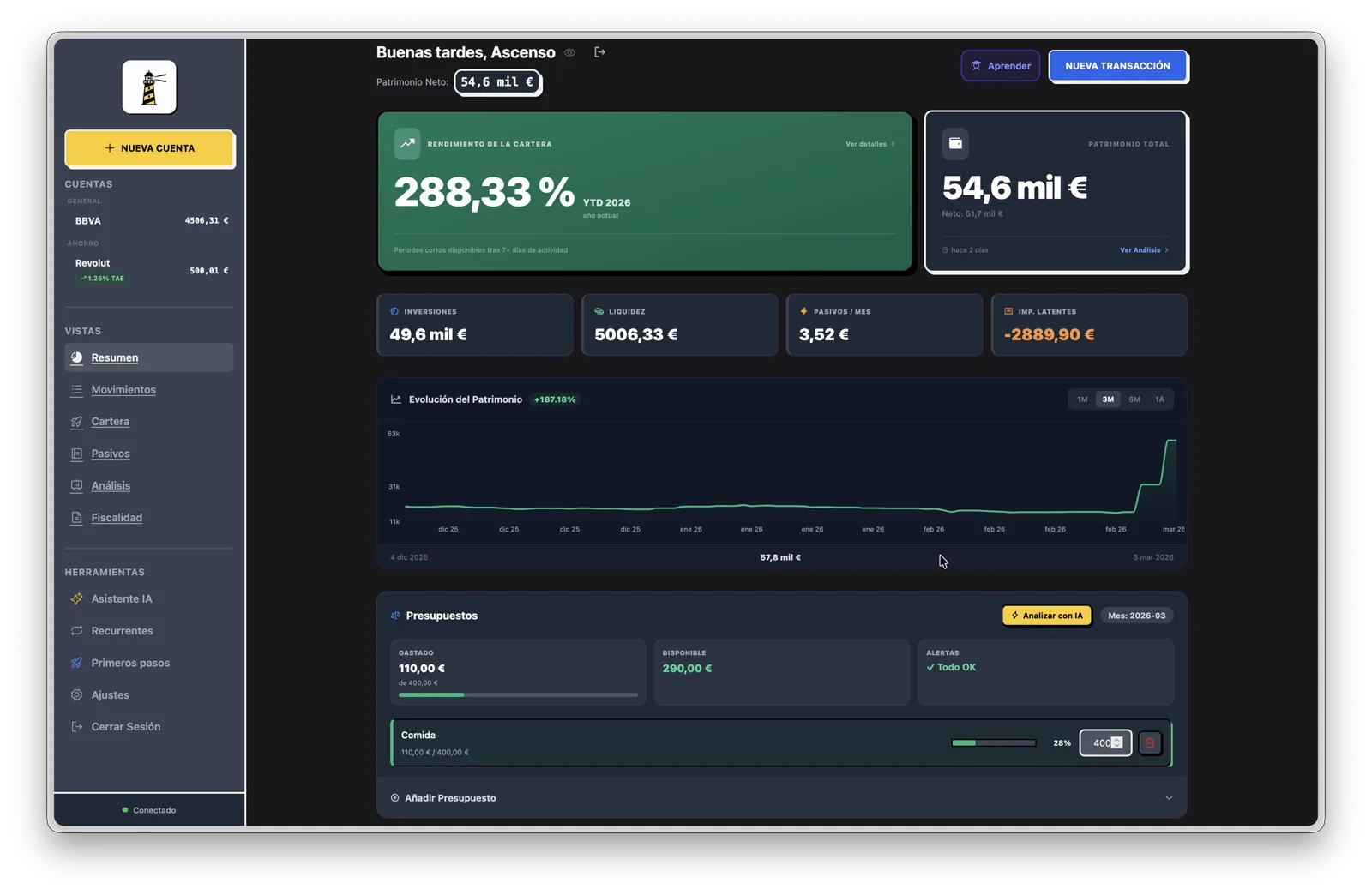The height and width of the screenshot is (895, 1372).
Task: Select the 1A chart range
Action: (1159, 399)
